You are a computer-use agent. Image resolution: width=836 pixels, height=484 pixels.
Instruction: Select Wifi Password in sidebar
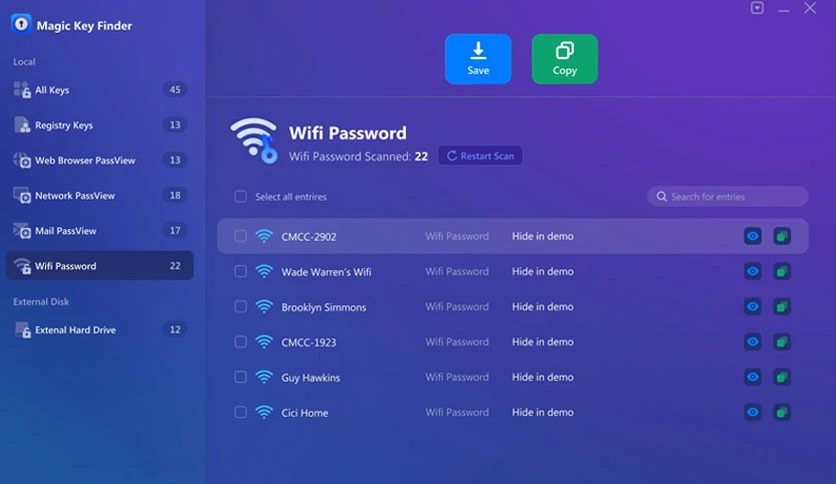coord(100,265)
